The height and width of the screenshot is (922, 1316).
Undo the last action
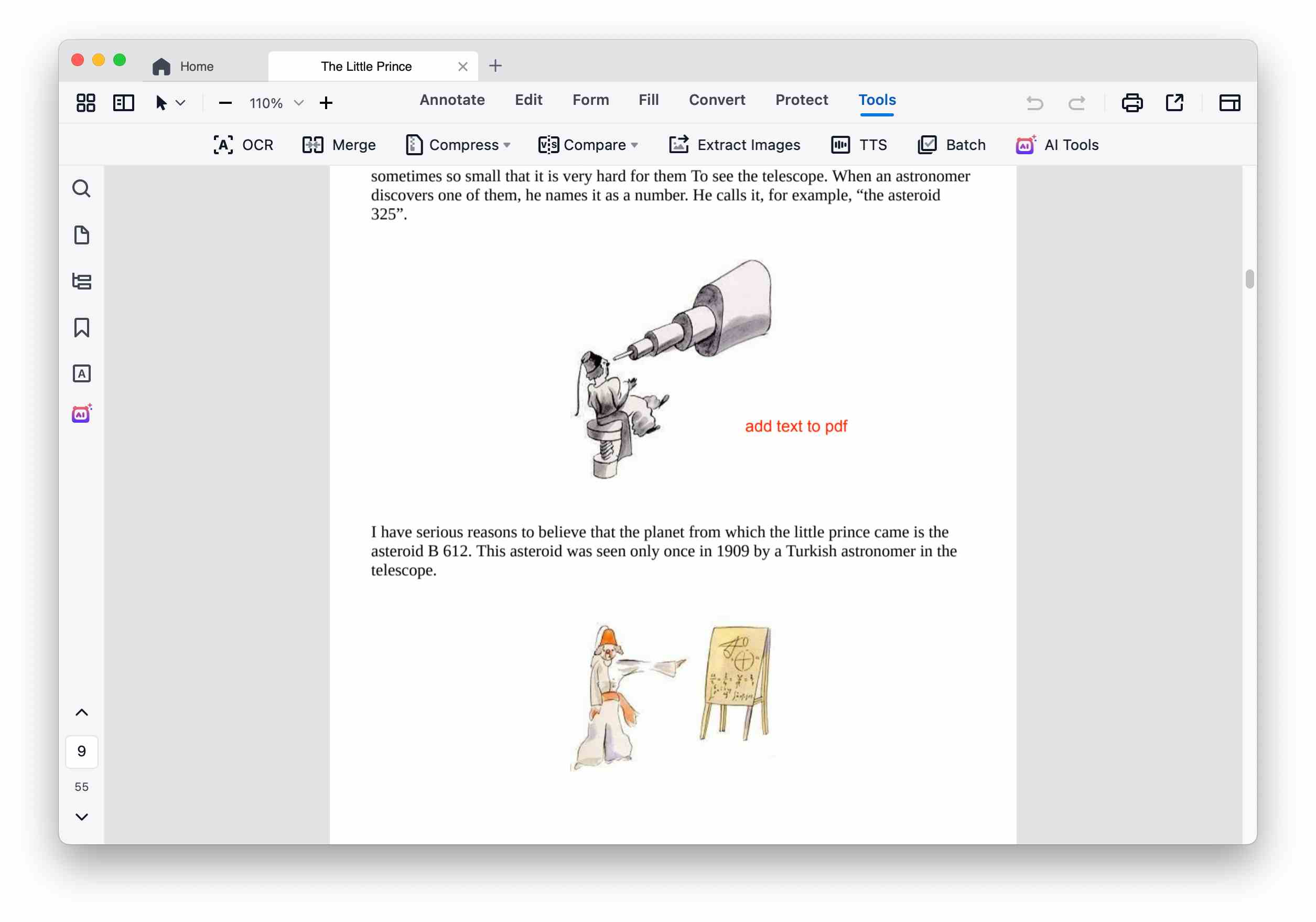click(x=1034, y=103)
